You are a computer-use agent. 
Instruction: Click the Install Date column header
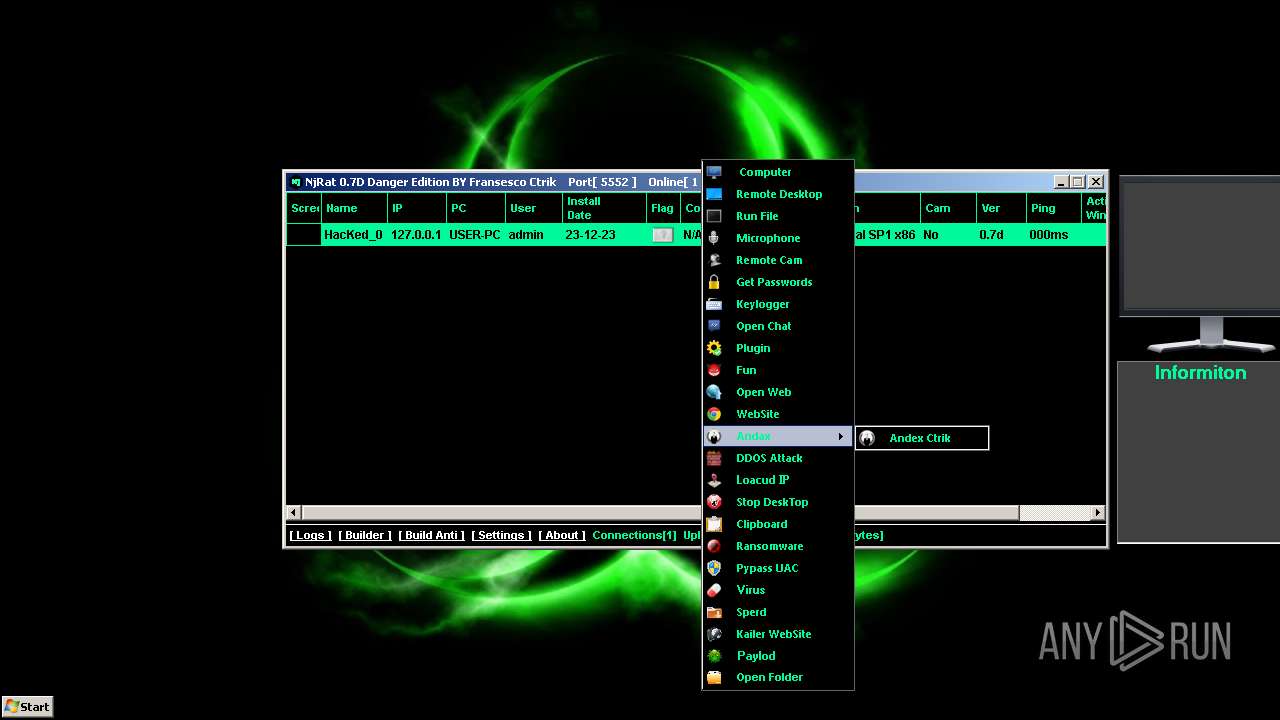pos(604,208)
